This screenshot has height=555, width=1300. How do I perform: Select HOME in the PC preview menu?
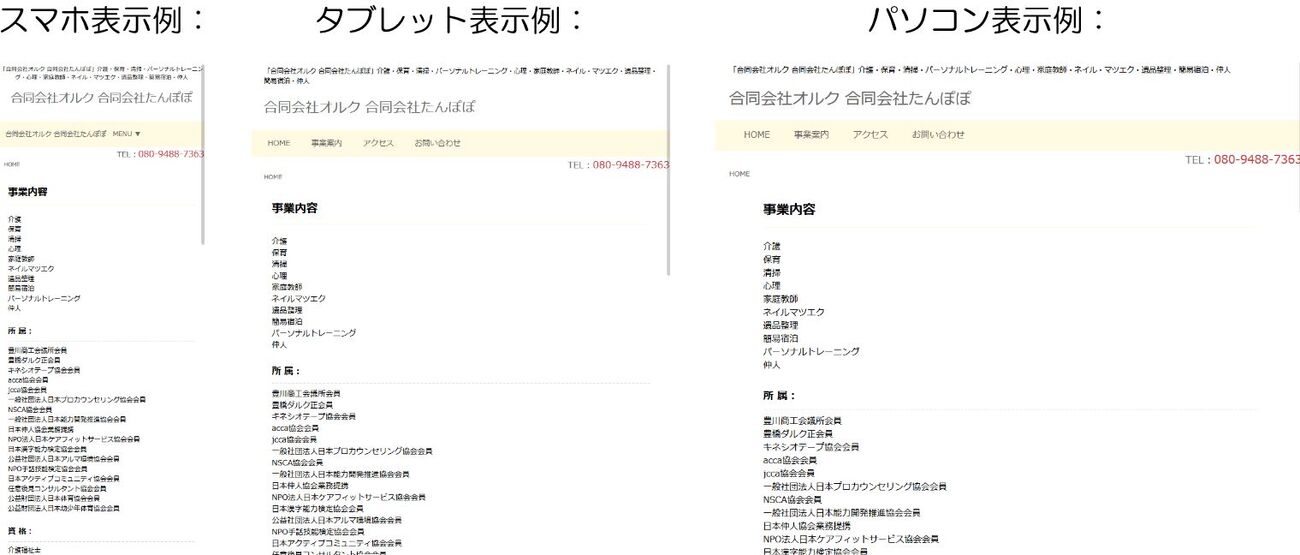click(757, 134)
